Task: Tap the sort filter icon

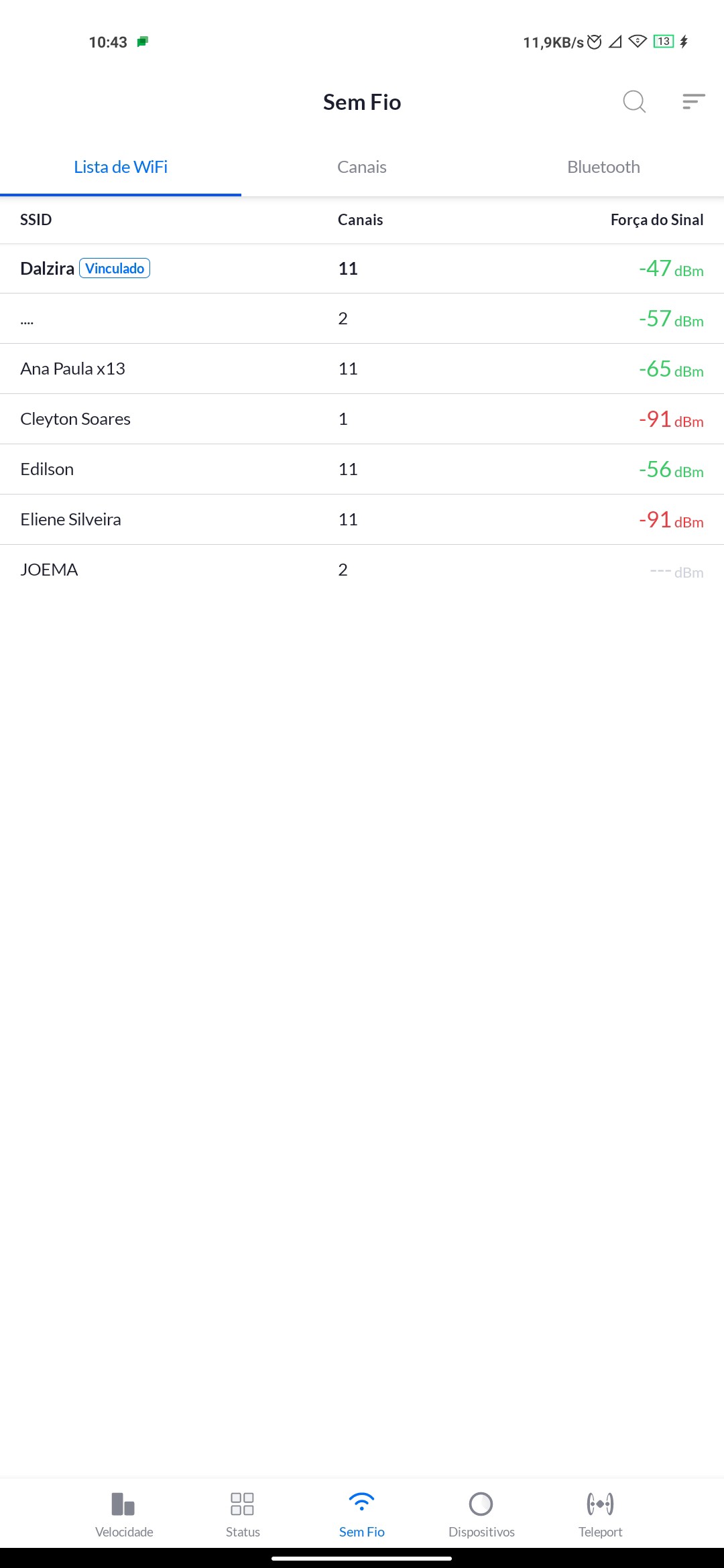Action: tap(693, 102)
